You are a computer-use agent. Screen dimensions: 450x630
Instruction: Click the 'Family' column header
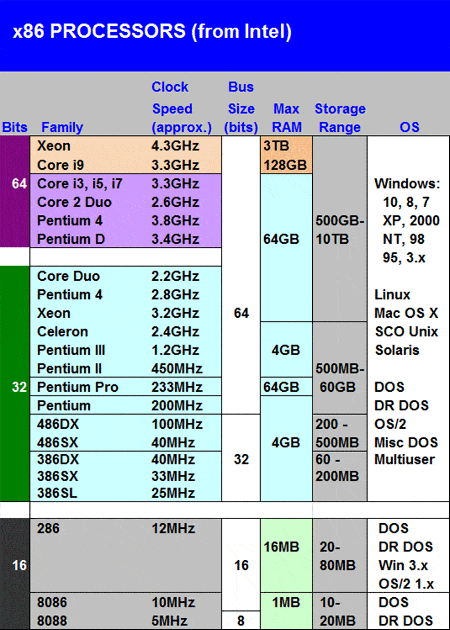coord(62,127)
